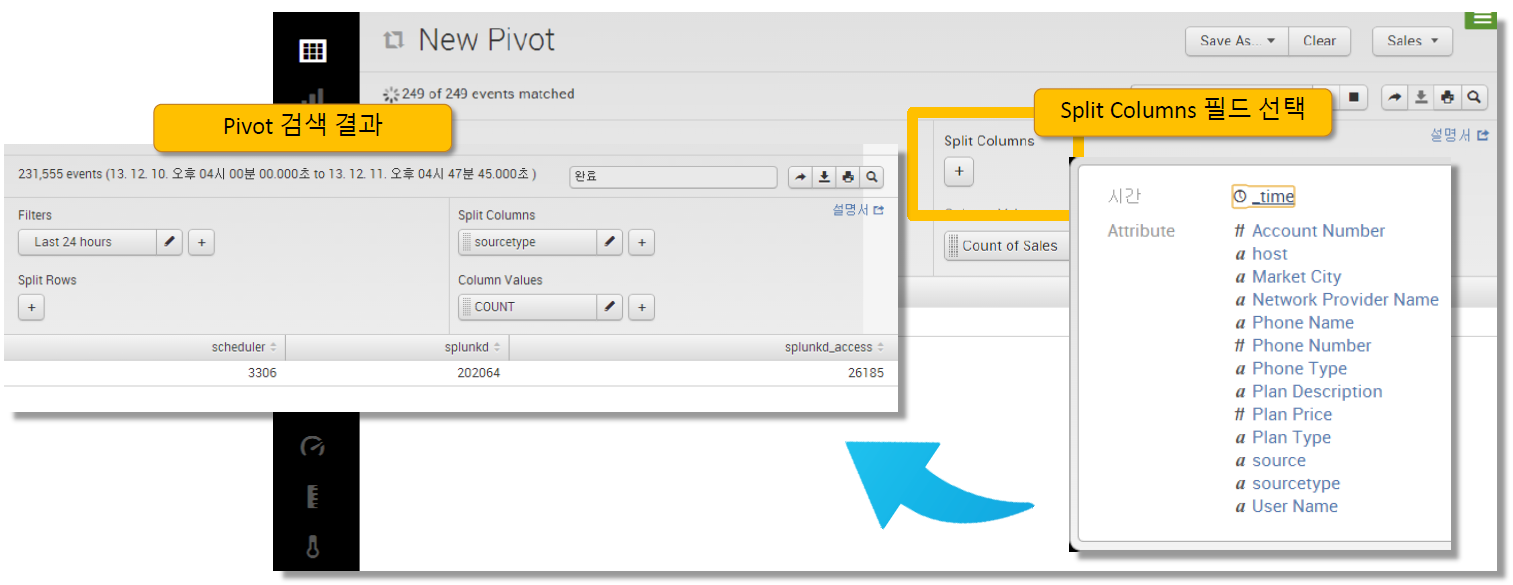Viewport: 1513px width, 585px height.
Task: Select the filler gauge visualization icon
Action: 315,496
